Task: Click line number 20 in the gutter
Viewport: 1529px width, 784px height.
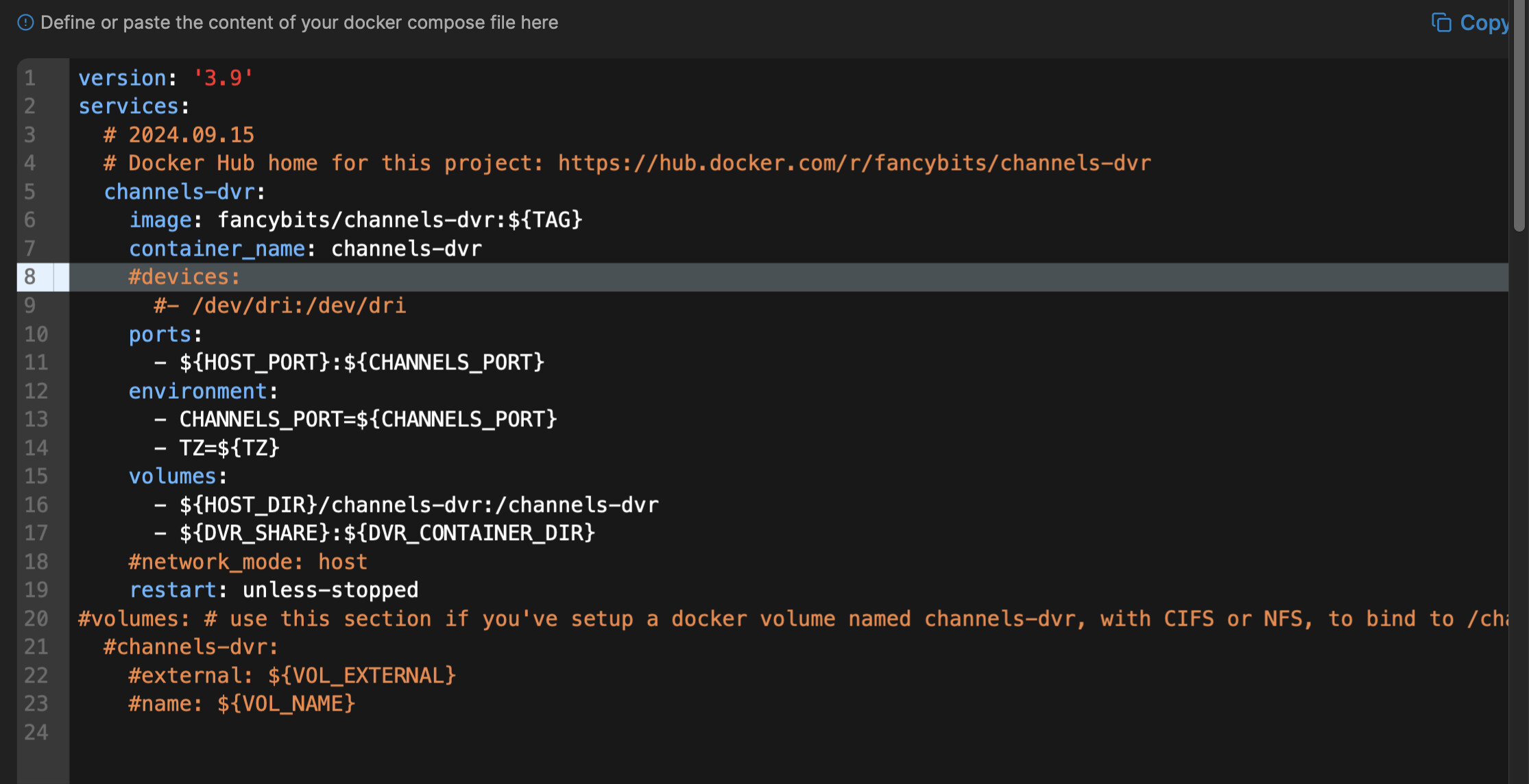Action: (x=36, y=619)
